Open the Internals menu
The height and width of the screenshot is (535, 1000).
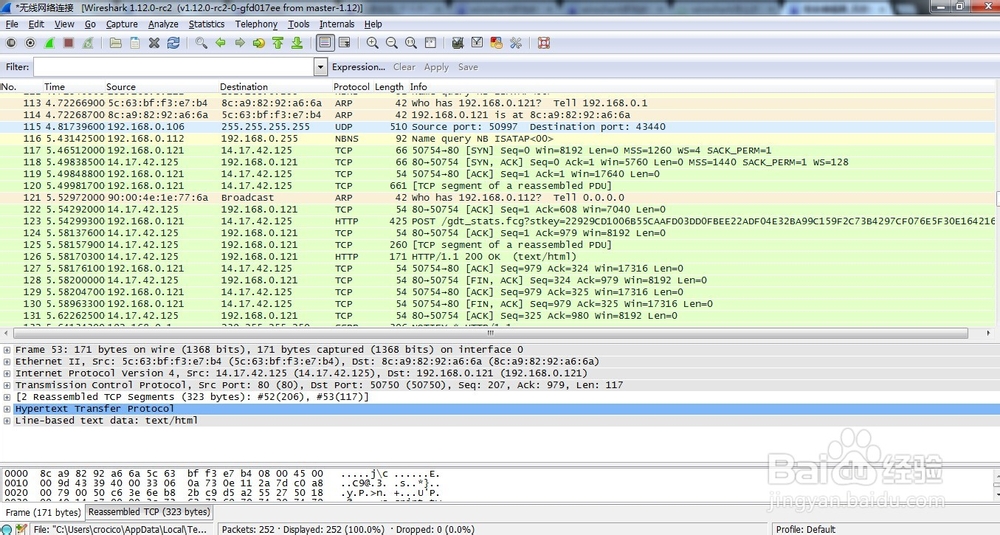(x=337, y=24)
